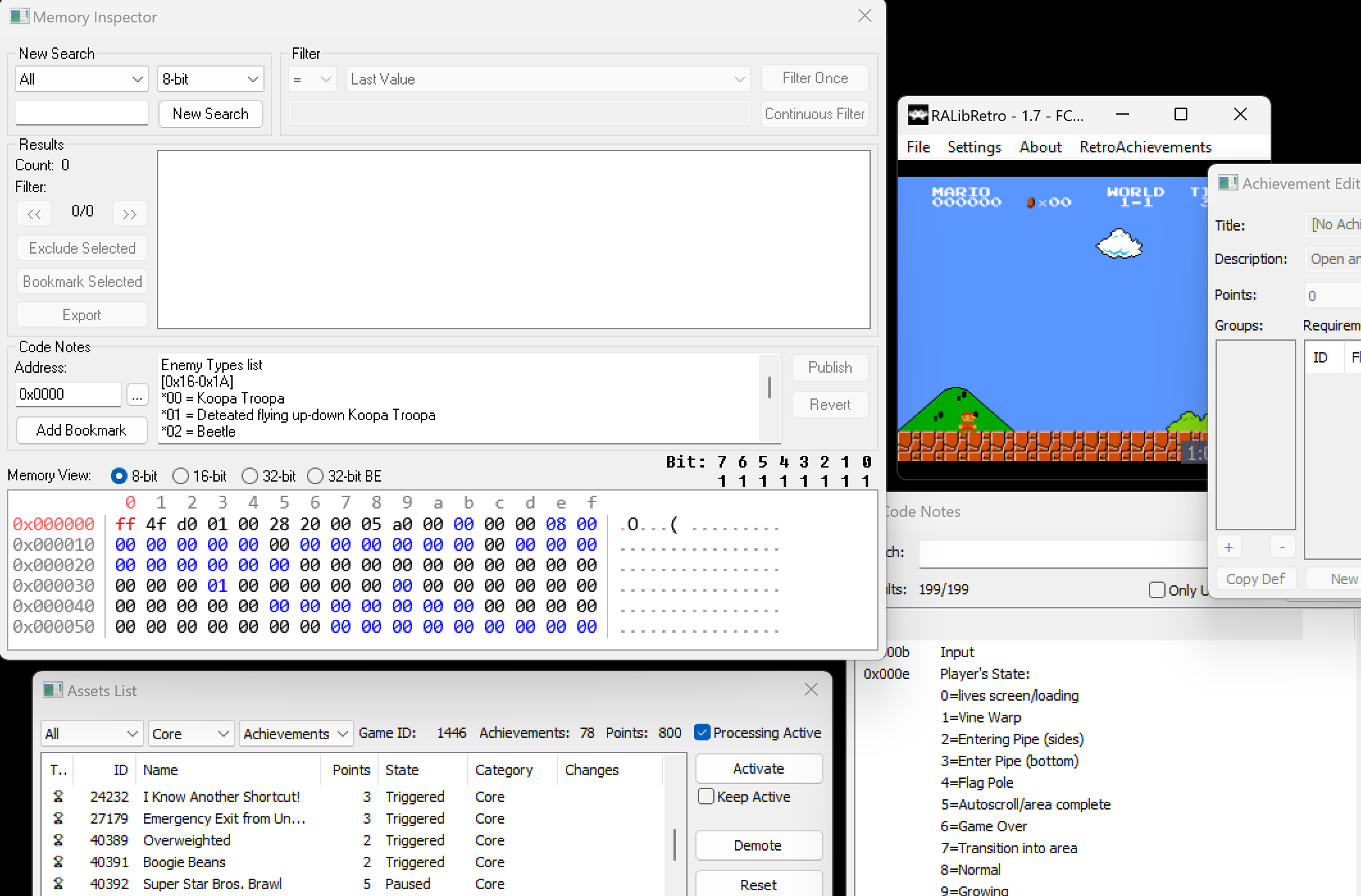Click Copy Def in Achievement Editor
1361x896 pixels.
pyautogui.click(x=1255, y=579)
